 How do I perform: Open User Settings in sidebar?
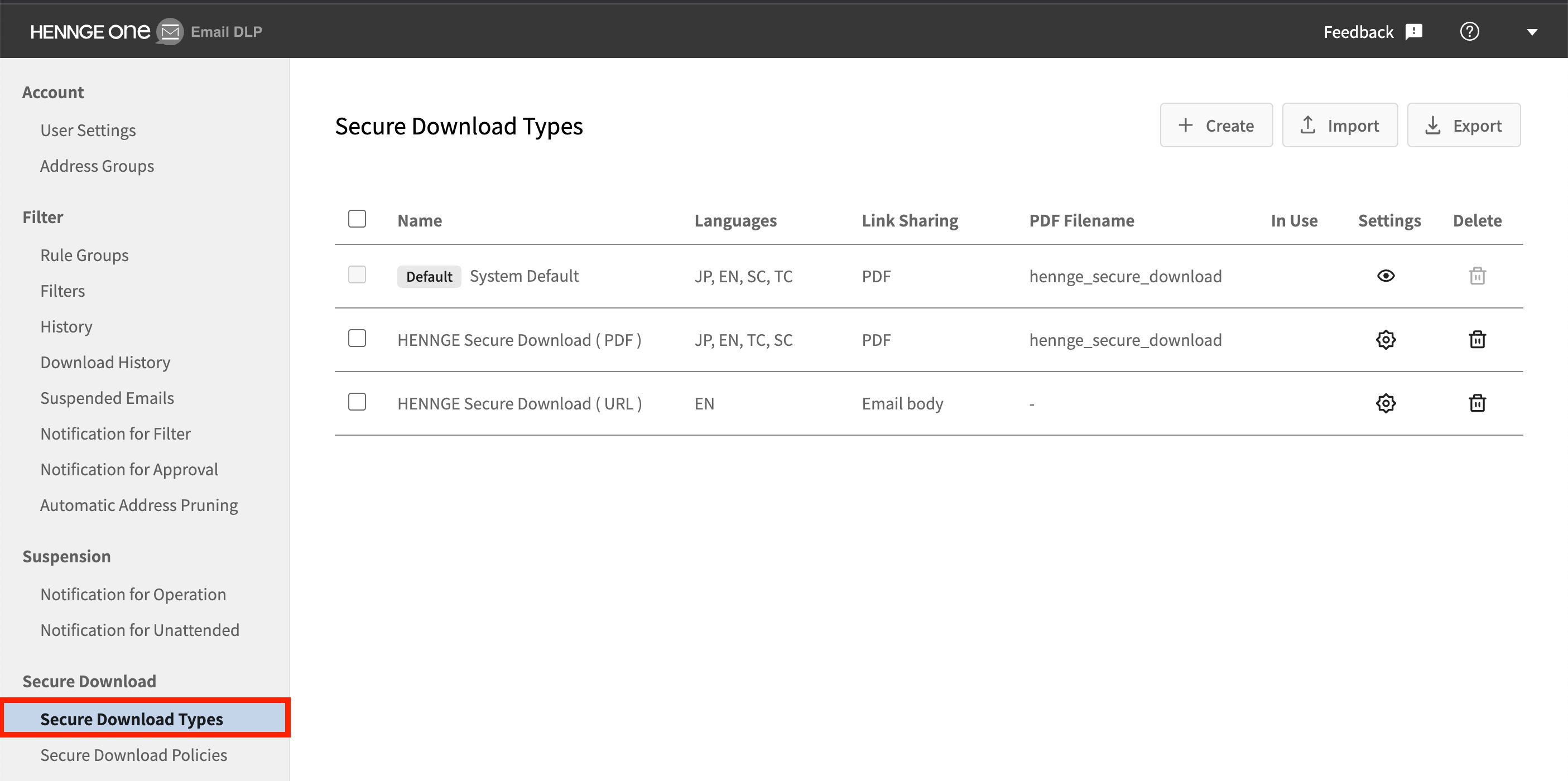coord(88,131)
